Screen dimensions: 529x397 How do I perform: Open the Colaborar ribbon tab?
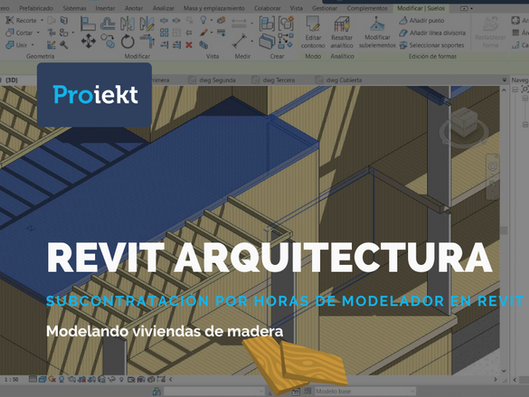click(267, 8)
